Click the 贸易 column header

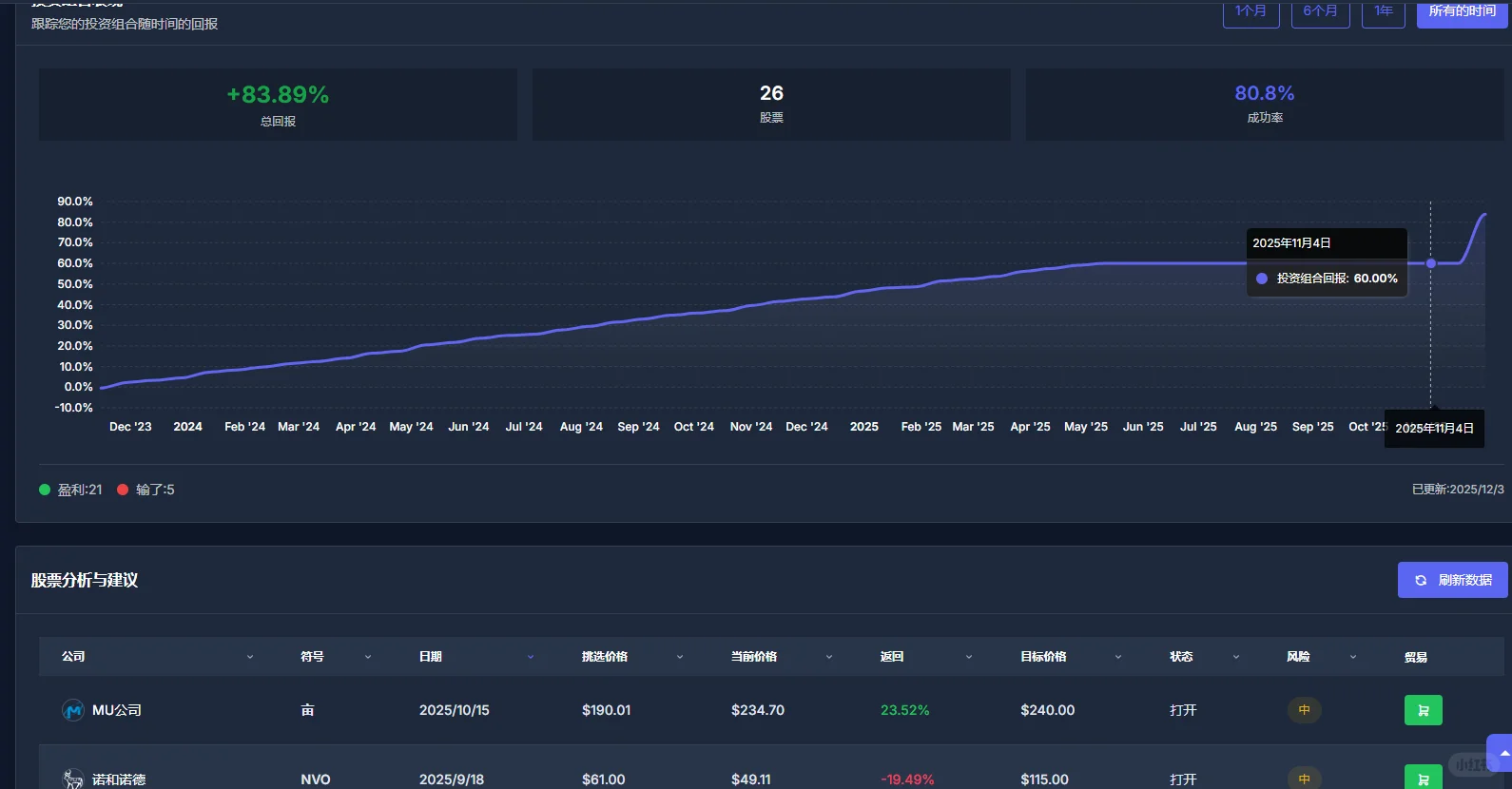[1416, 657]
